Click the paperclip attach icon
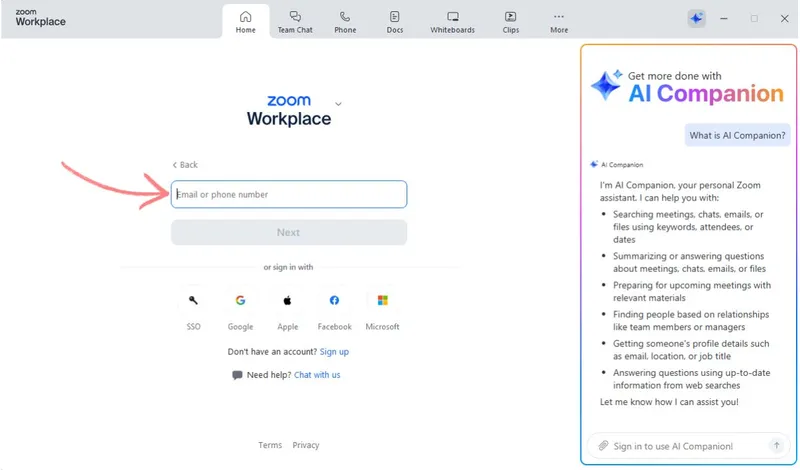This screenshot has height=470, width=800. click(603, 445)
